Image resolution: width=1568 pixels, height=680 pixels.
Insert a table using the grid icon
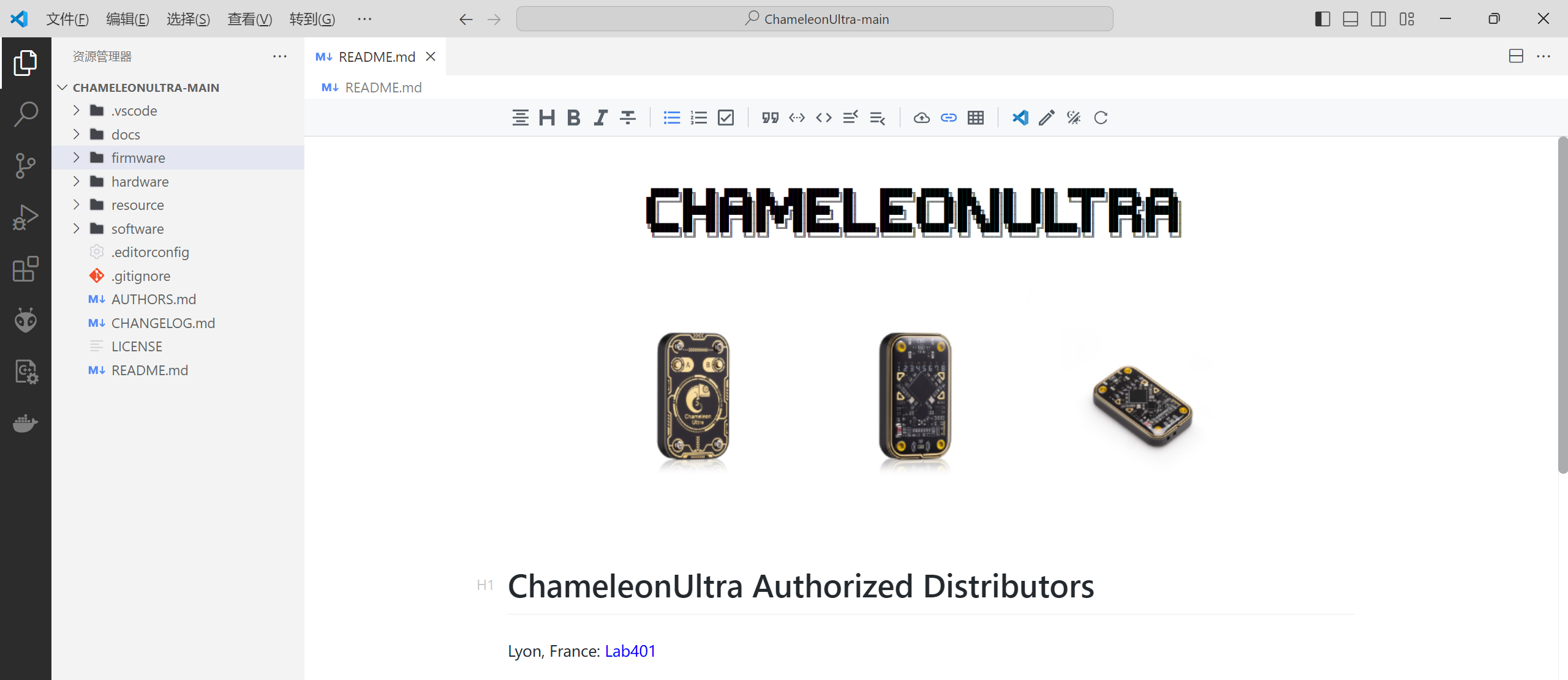975,118
